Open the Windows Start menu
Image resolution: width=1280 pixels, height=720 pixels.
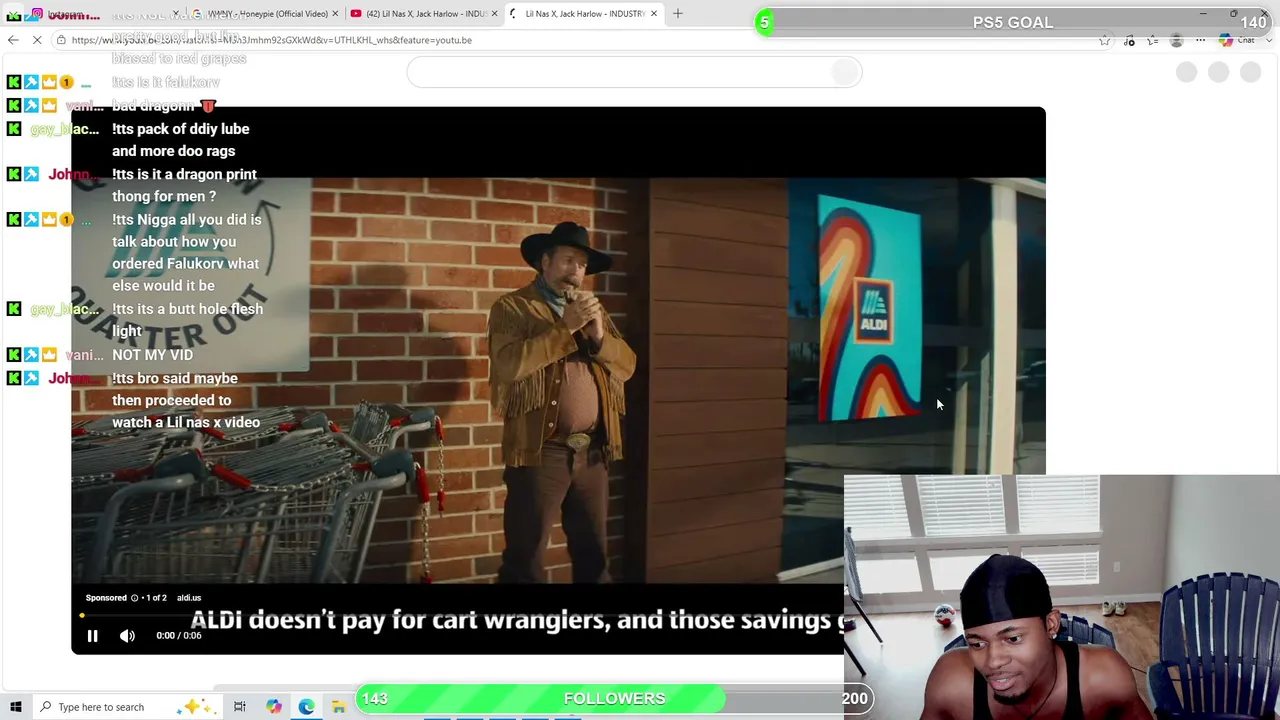(x=15, y=707)
